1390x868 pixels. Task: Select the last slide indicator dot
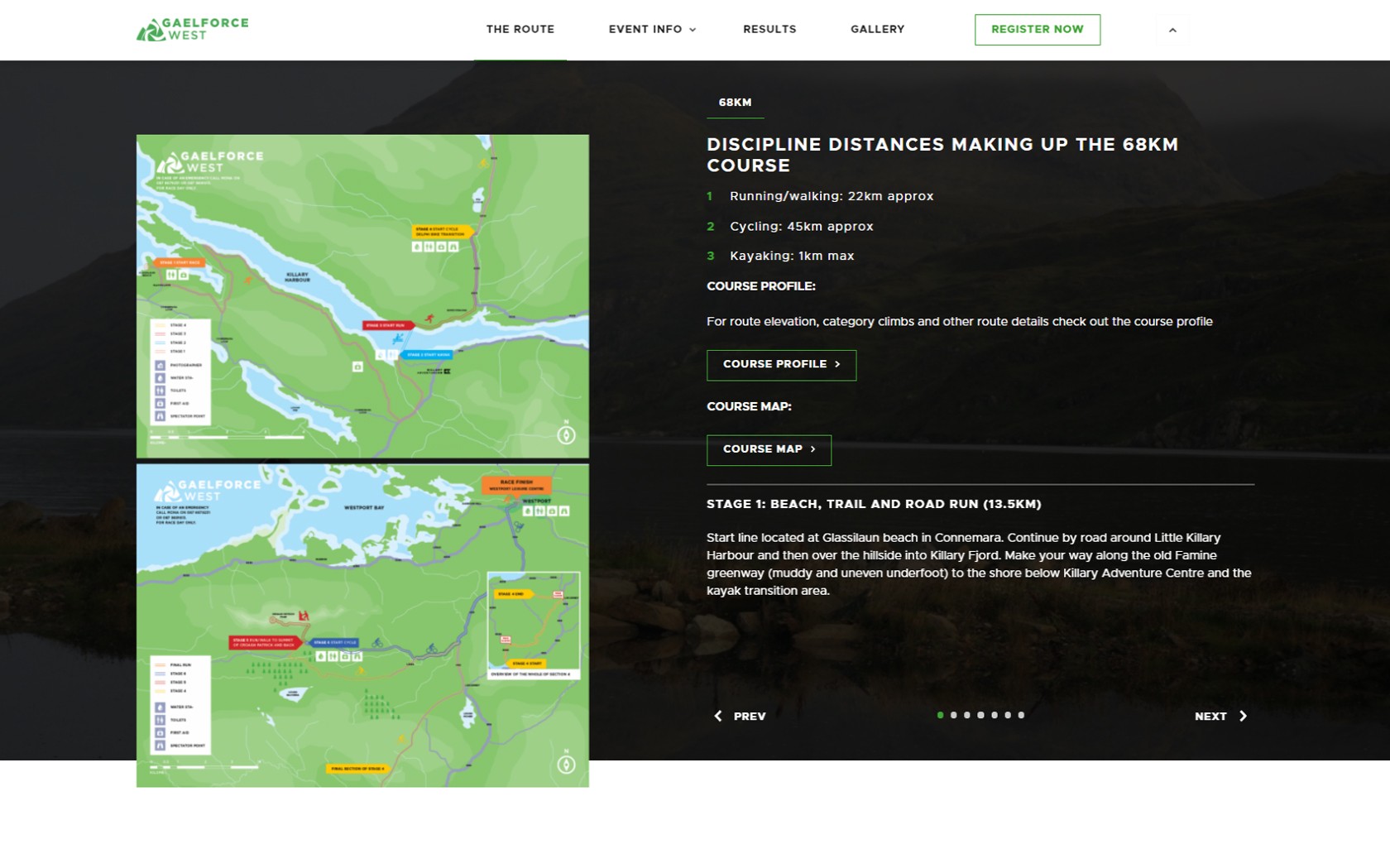[x=1021, y=715]
